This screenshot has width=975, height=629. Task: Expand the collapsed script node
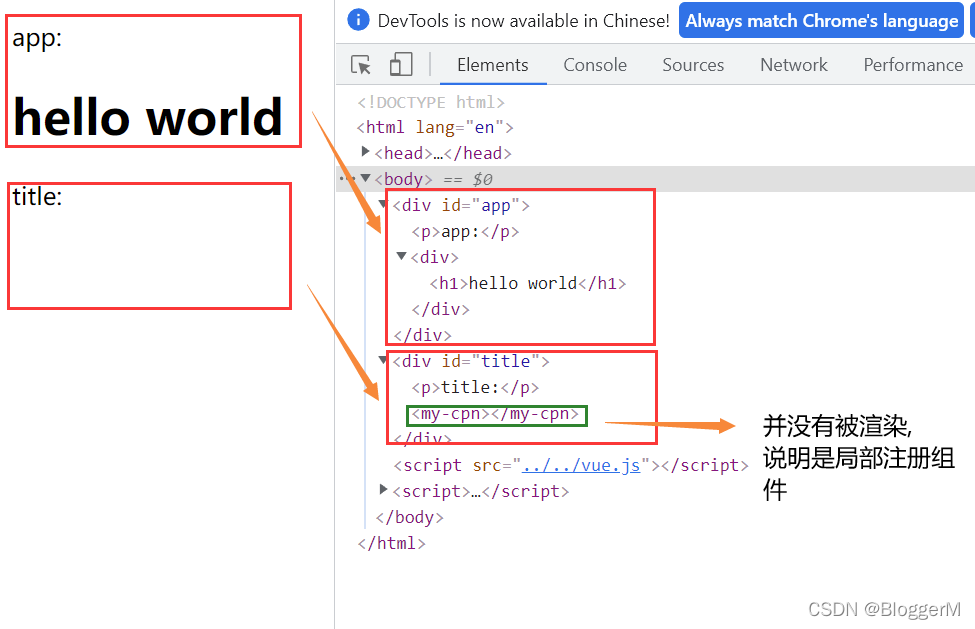pyautogui.click(x=383, y=490)
